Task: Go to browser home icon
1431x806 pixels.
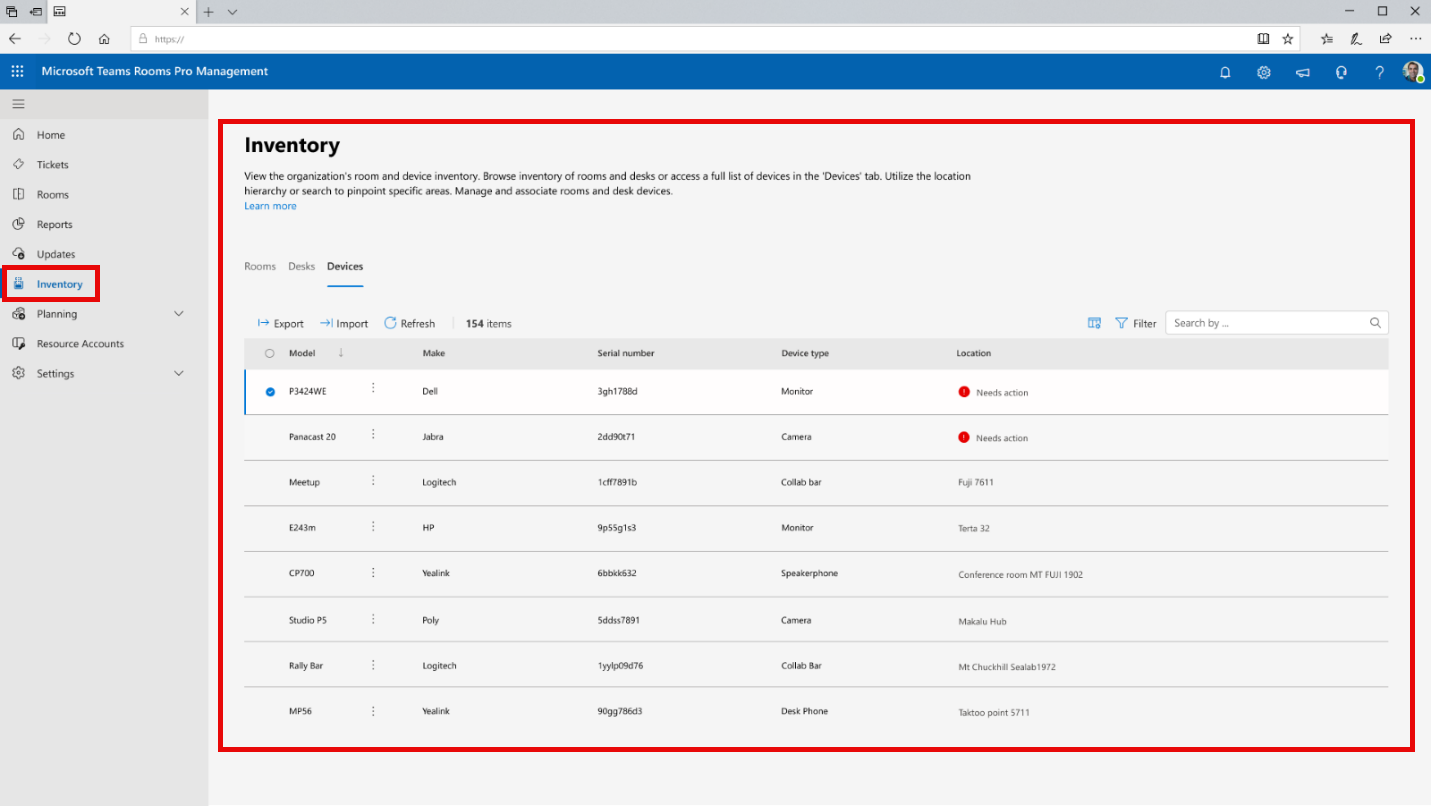Action: tap(104, 39)
